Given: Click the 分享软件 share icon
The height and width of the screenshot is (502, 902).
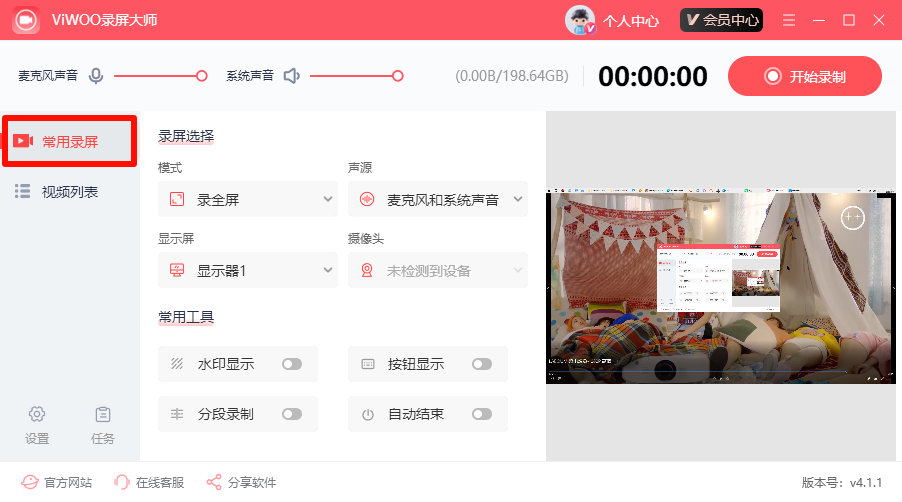Looking at the screenshot, I should tap(214, 482).
